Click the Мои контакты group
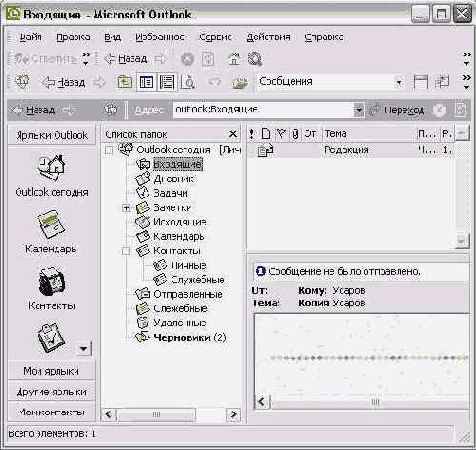476x450 pixels. click(x=52, y=412)
